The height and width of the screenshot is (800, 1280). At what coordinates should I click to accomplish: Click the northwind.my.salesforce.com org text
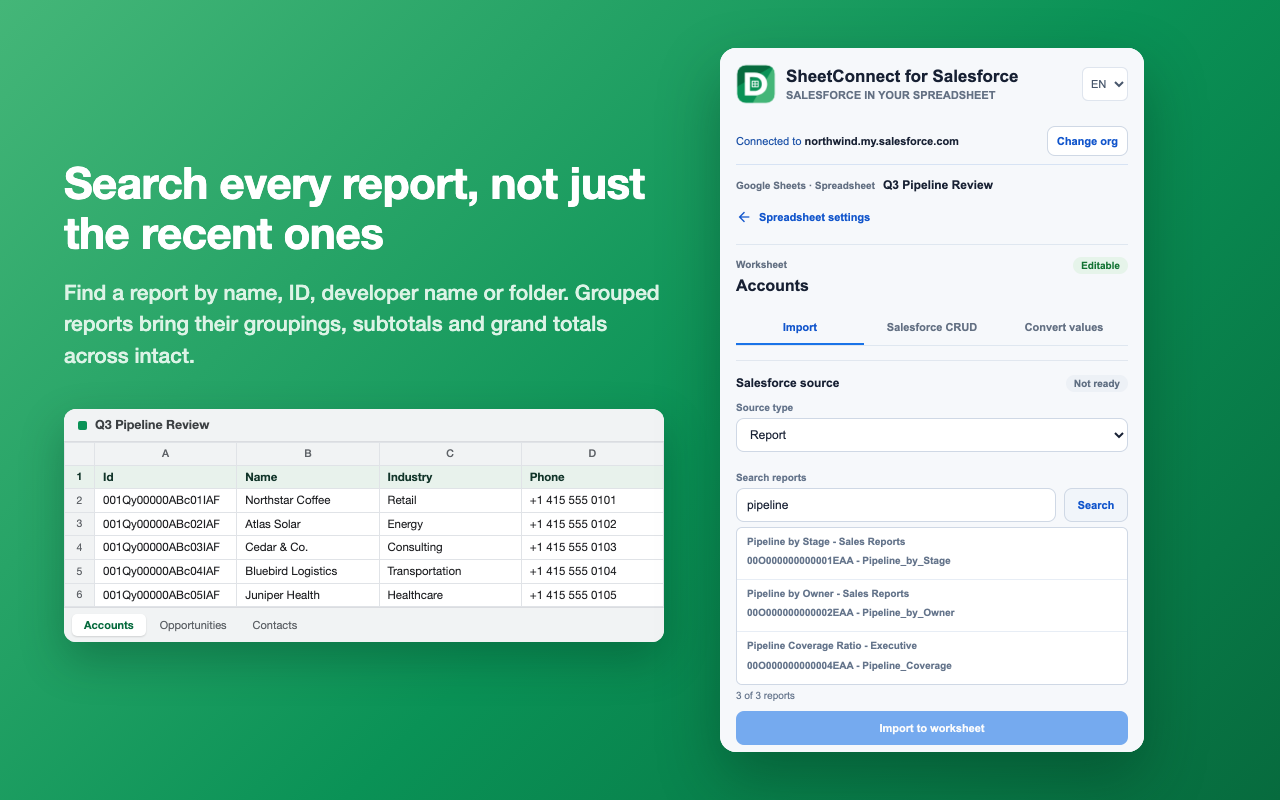point(882,141)
